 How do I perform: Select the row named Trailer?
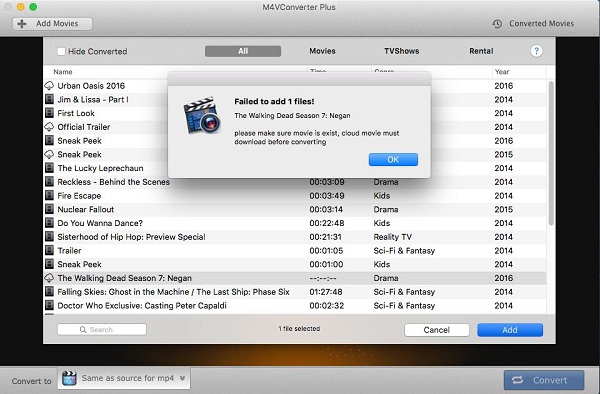point(295,251)
